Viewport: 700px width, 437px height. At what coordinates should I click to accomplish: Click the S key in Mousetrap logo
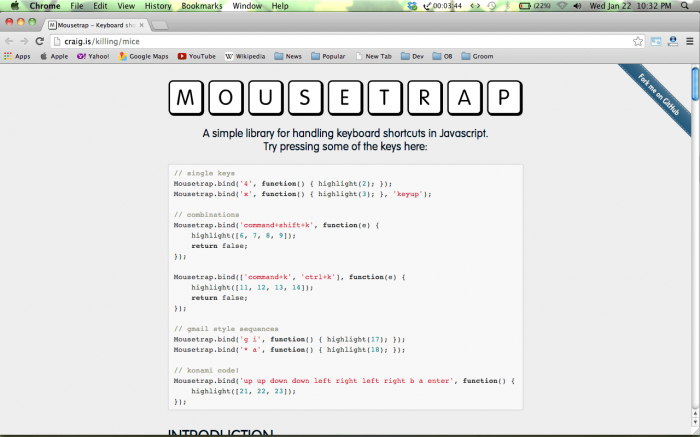click(x=305, y=97)
